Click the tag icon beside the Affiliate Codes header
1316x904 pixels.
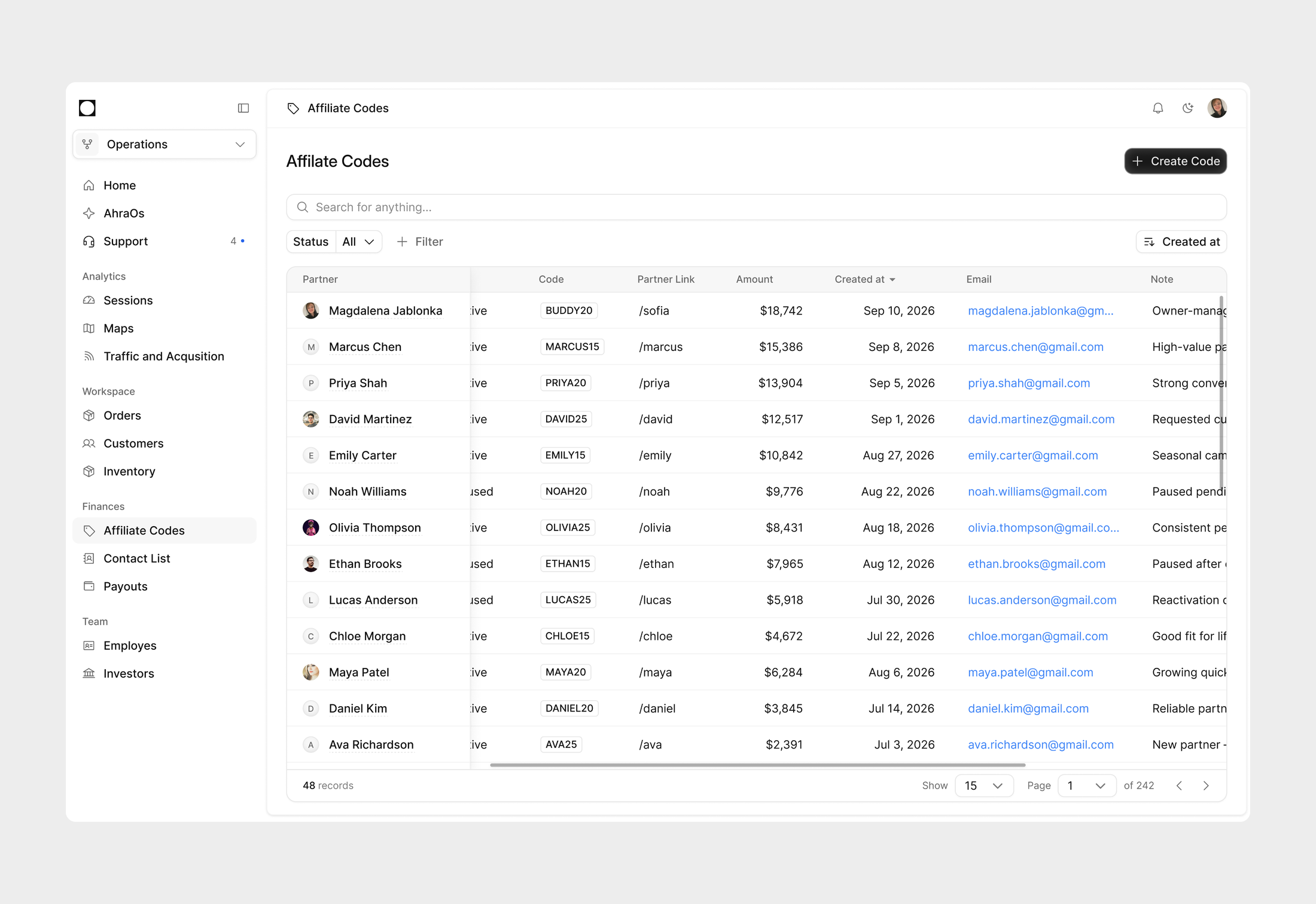tap(293, 108)
